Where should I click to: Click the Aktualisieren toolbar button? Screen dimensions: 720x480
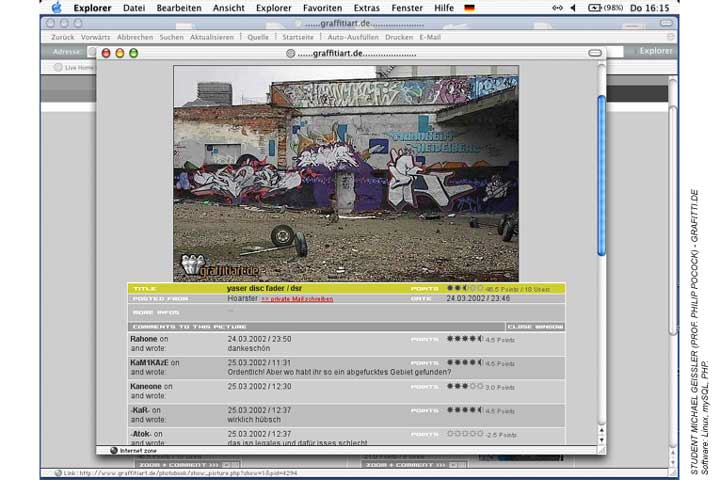click(x=211, y=37)
